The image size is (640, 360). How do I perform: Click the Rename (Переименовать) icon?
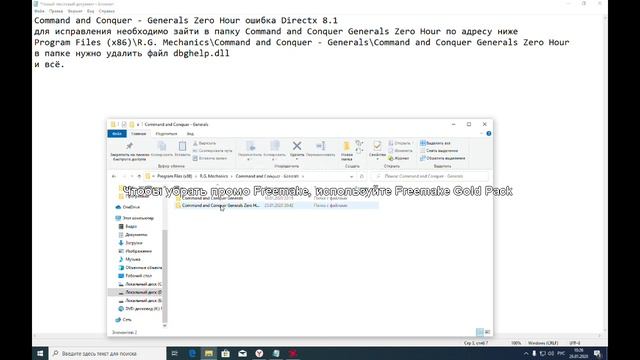point(320,146)
